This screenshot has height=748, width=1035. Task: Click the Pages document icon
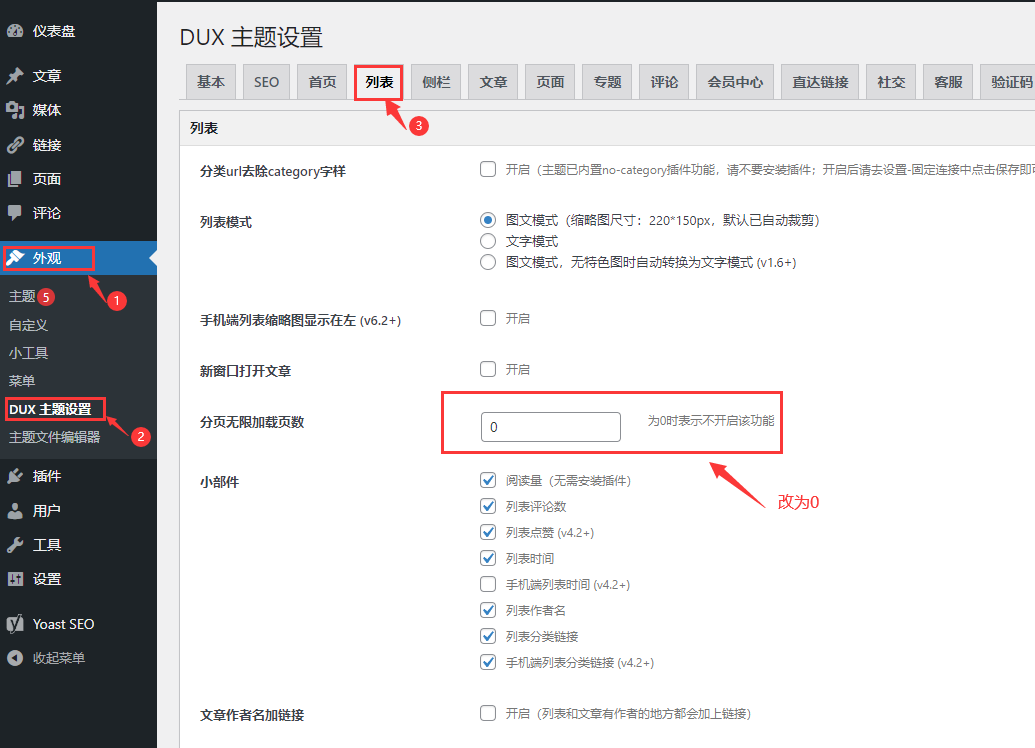point(15,179)
